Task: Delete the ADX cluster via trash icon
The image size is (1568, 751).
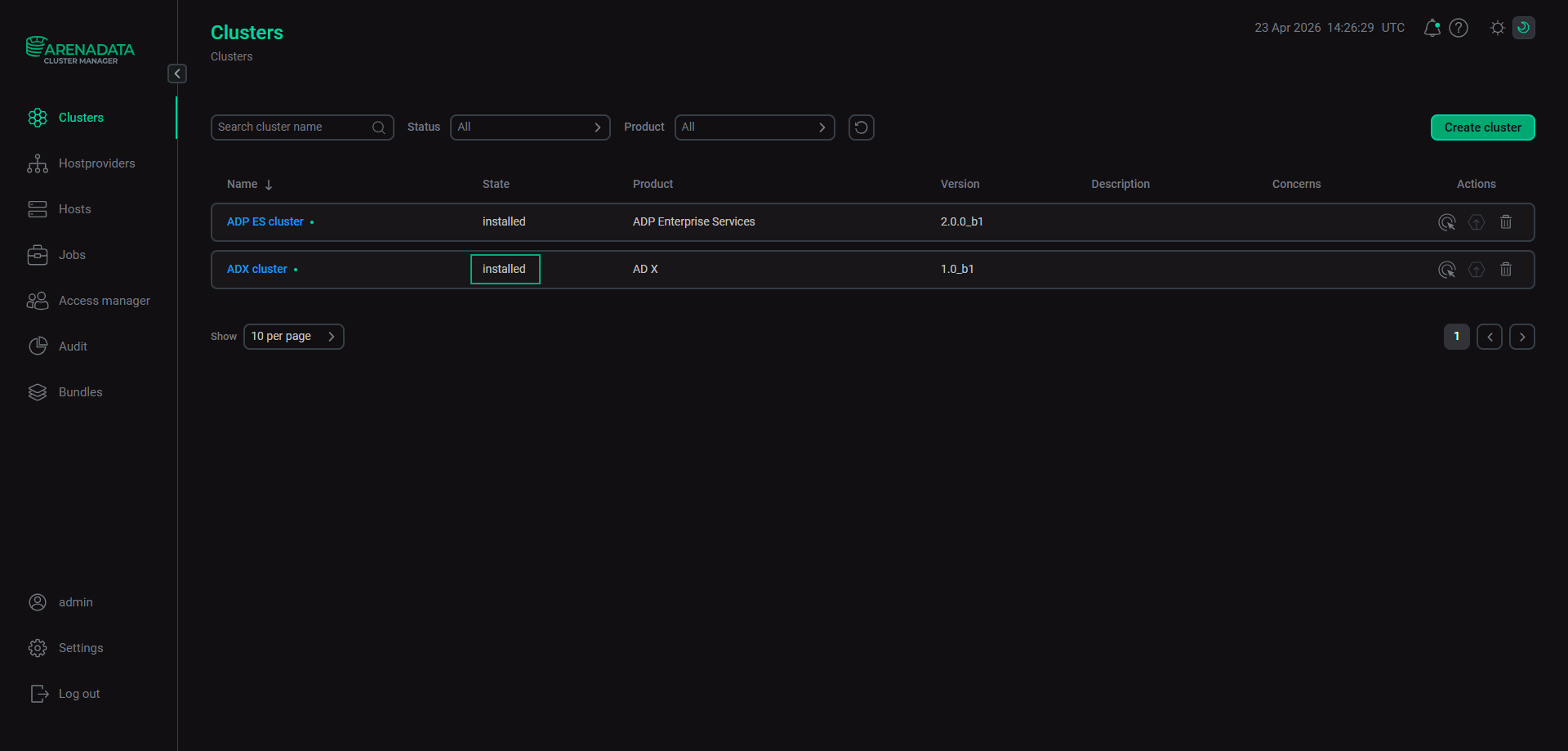Action: point(1506,270)
